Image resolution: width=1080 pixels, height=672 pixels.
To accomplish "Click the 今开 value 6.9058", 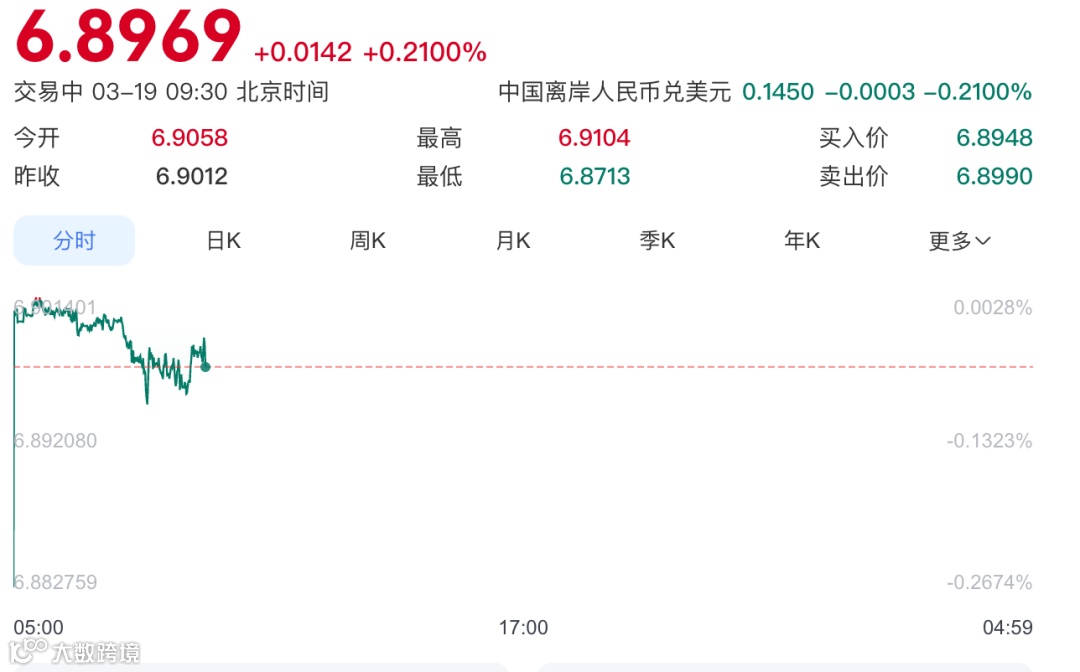I will [x=189, y=137].
